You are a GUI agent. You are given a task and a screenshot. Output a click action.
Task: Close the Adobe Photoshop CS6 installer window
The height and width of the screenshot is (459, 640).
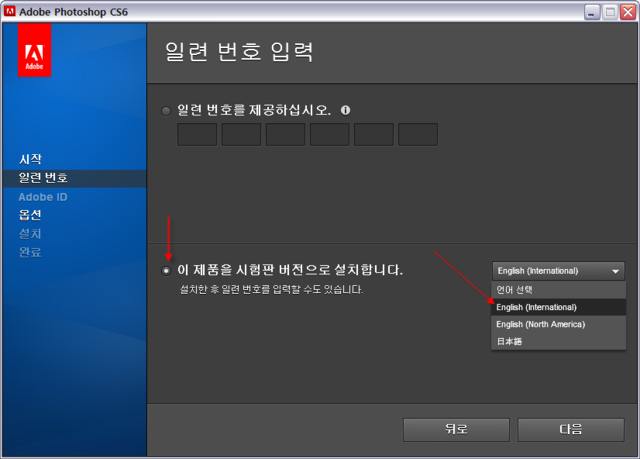click(628, 12)
